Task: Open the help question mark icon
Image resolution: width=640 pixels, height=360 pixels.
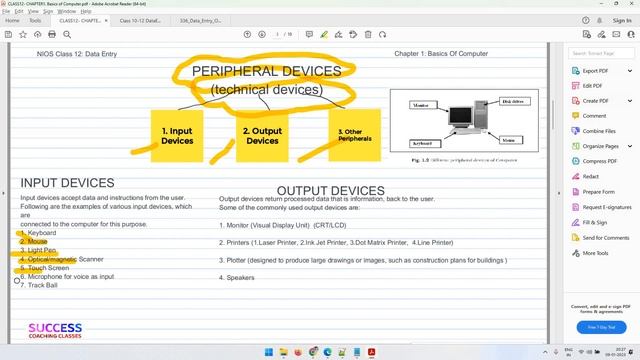Action: (586, 20)
